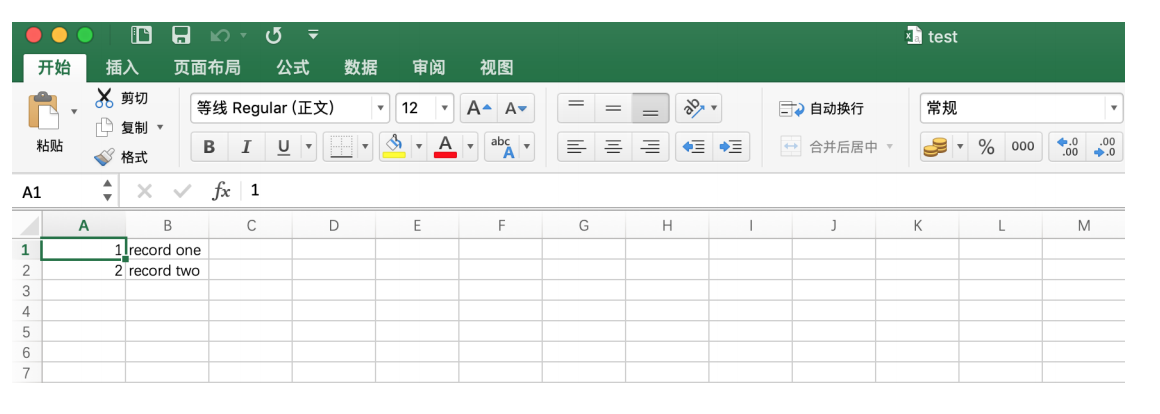Open the fill color dropdown arrow

pos(419,147)
